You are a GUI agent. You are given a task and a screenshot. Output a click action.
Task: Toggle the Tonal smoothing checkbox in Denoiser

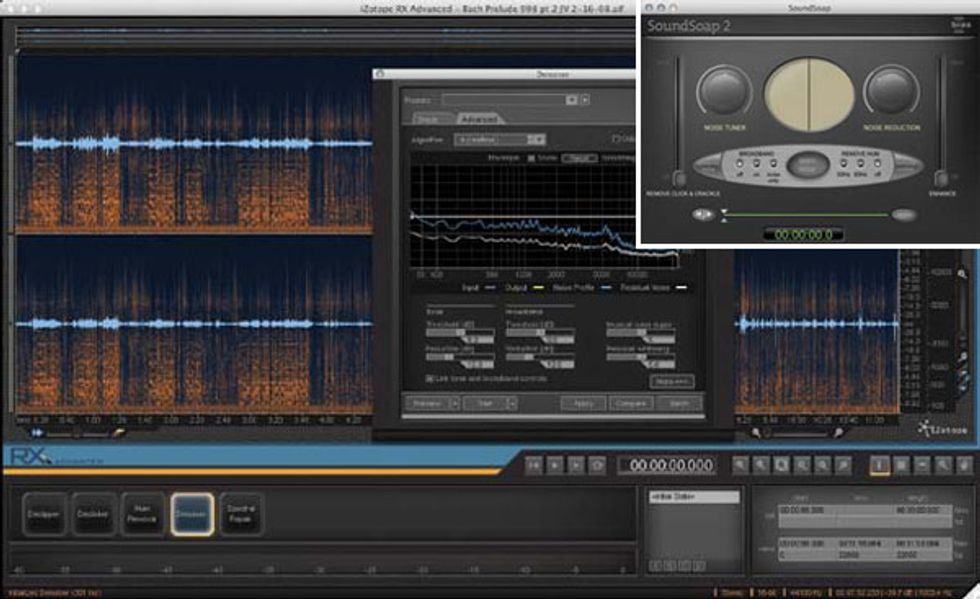coord(531,159)
